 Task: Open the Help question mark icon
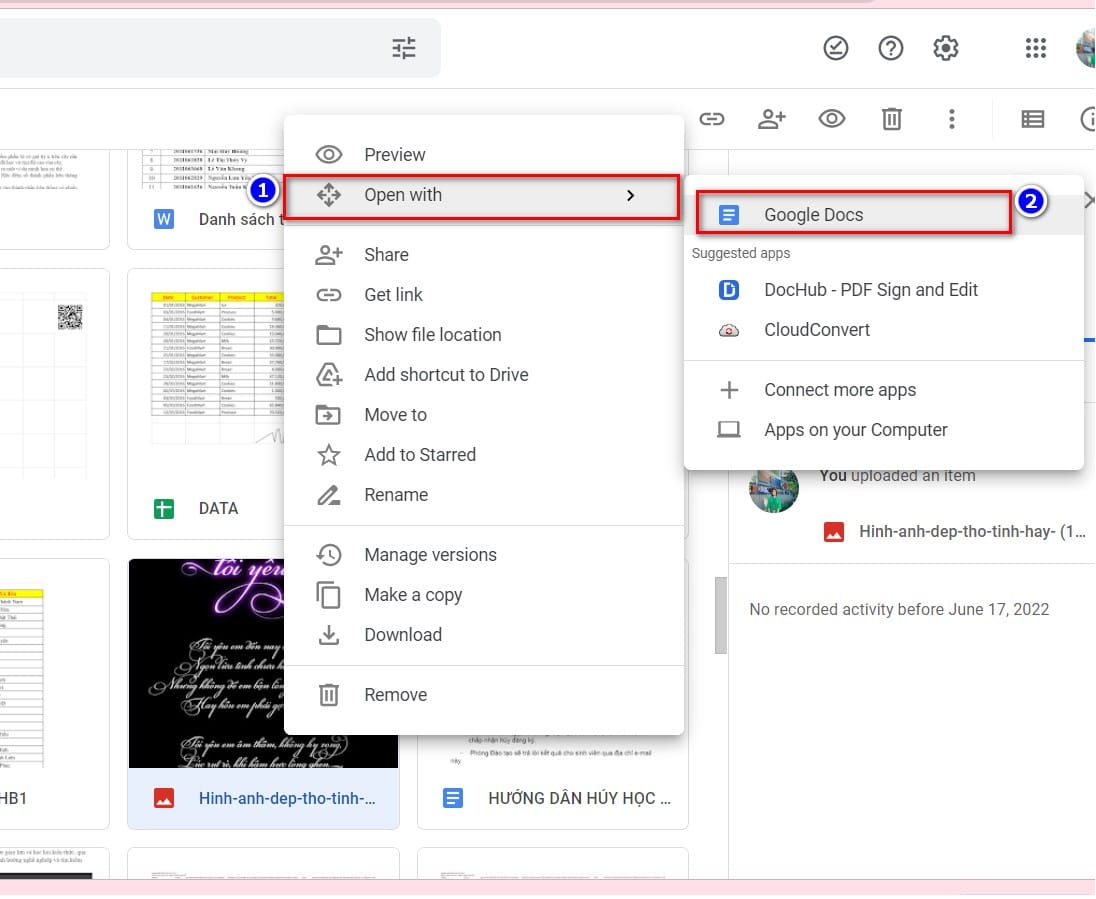[x=890, y=47]
